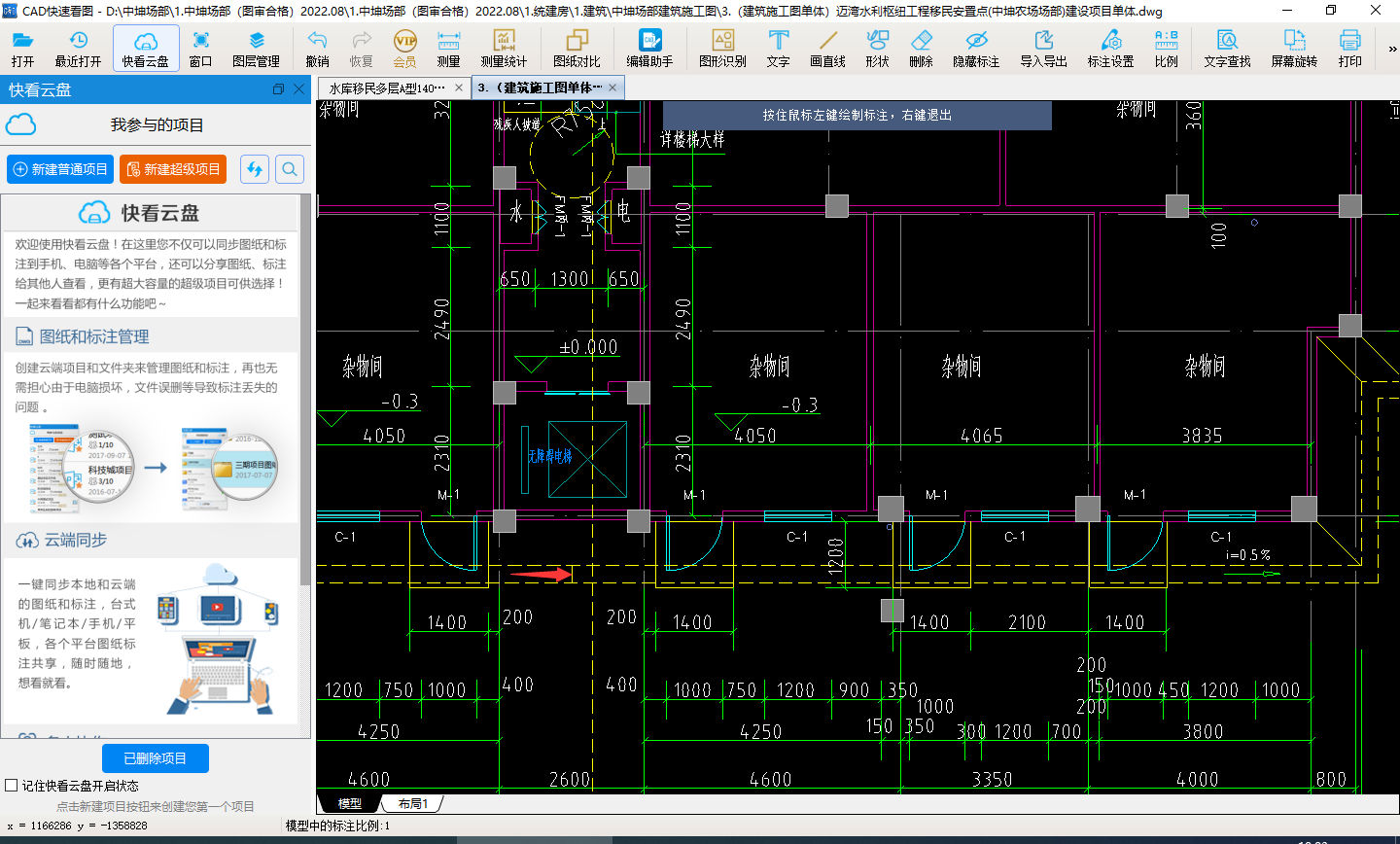
Task: Click the 模型中的标注比例:1 status text
Action: point(337,826)
